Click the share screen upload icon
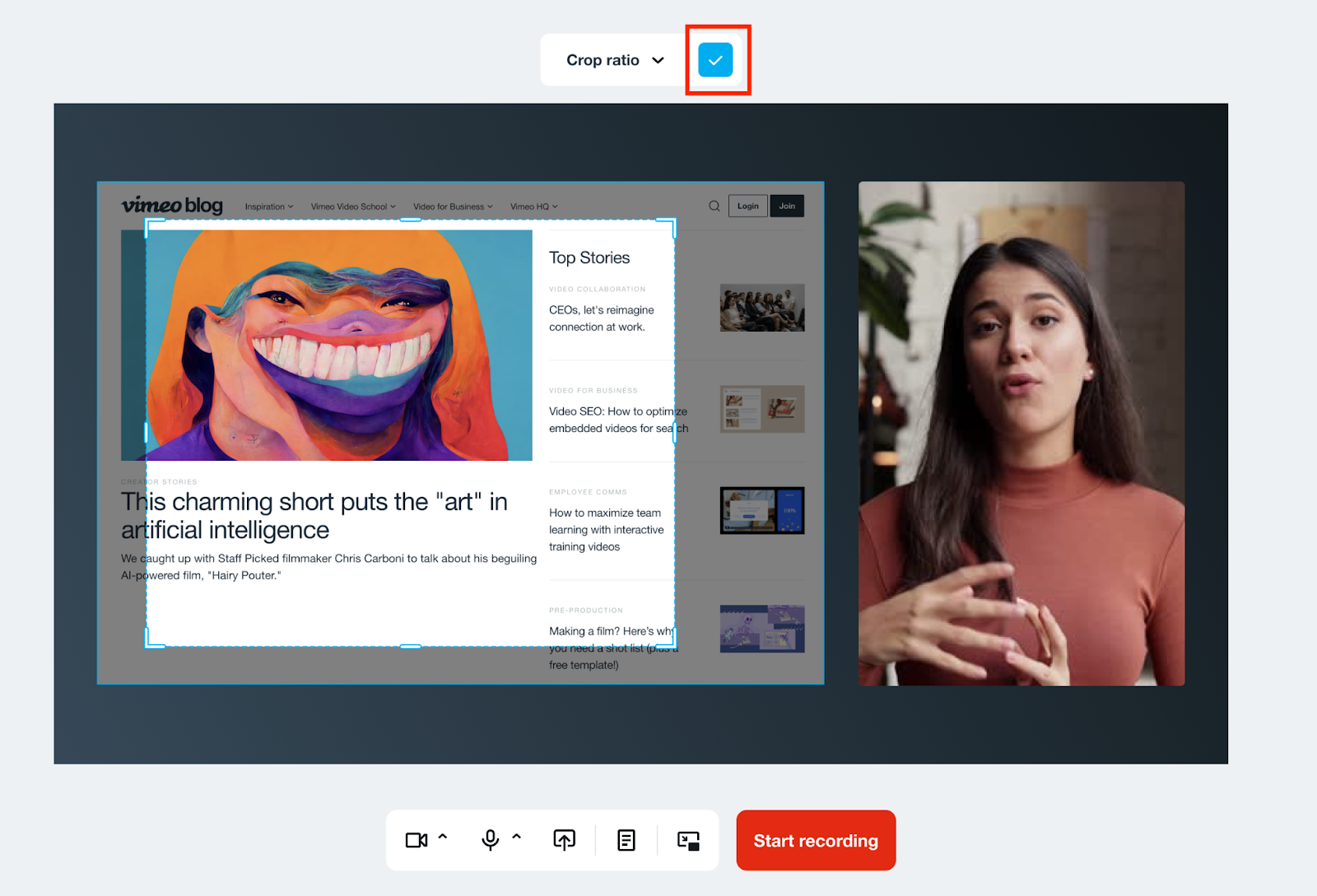This screenshot has height=896, width=1317. coord(564,840)
